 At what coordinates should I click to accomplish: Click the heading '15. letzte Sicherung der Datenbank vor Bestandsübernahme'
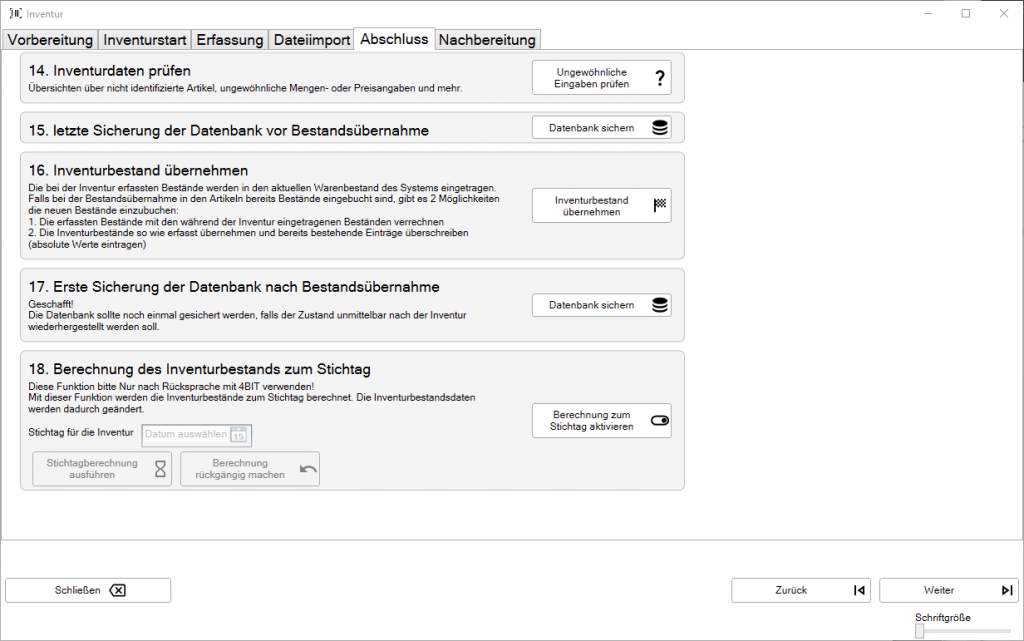click(229, 131)
